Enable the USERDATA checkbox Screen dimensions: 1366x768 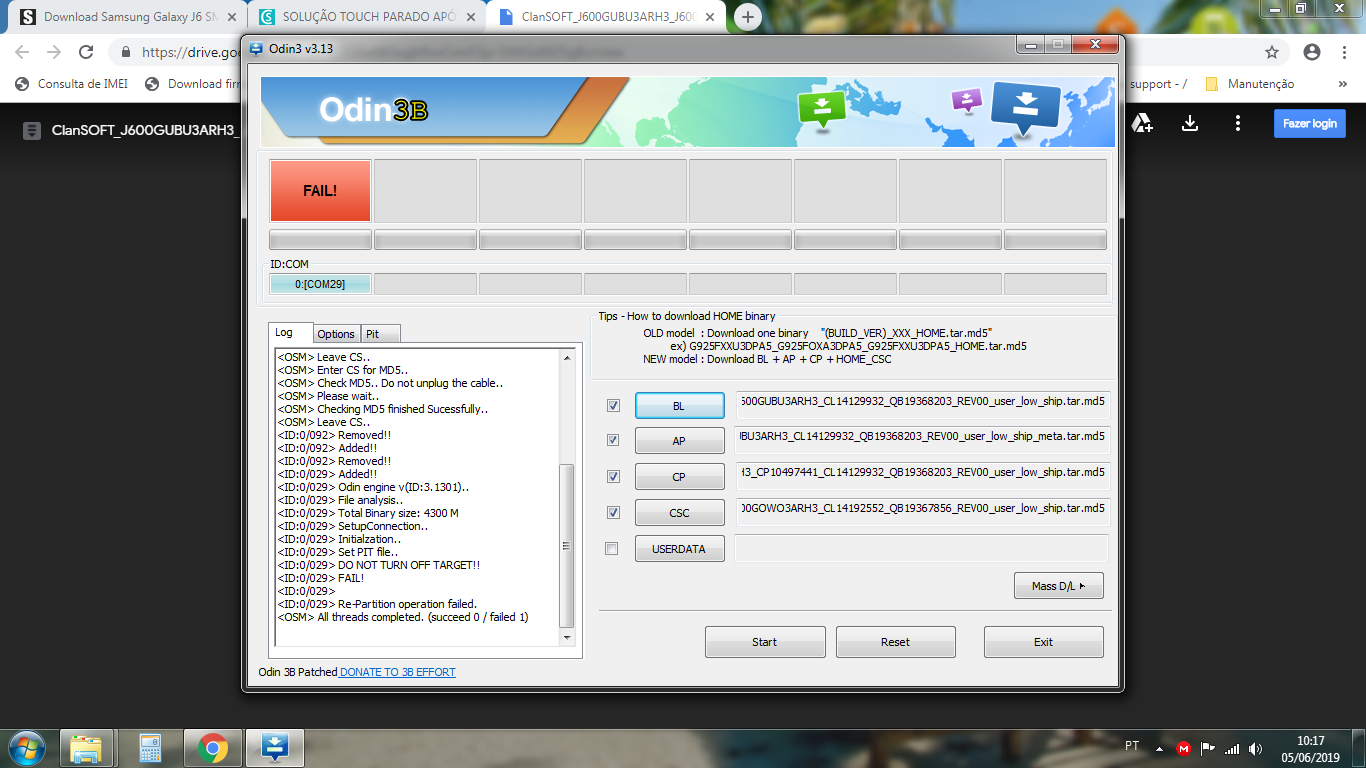612,548
